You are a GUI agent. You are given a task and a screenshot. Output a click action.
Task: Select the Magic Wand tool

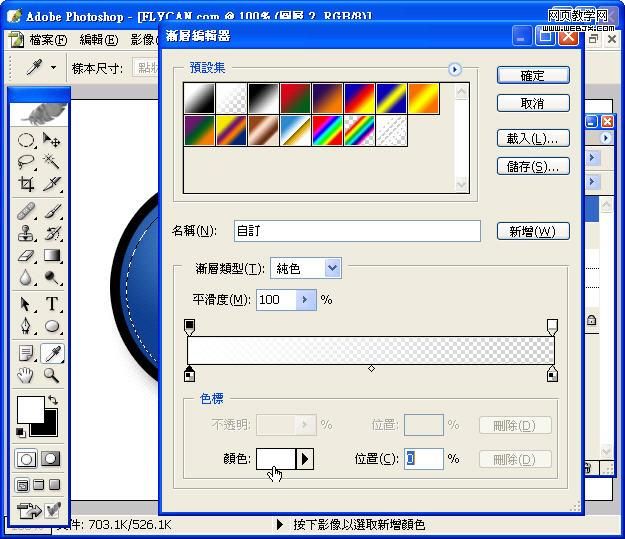click(51, 162)
